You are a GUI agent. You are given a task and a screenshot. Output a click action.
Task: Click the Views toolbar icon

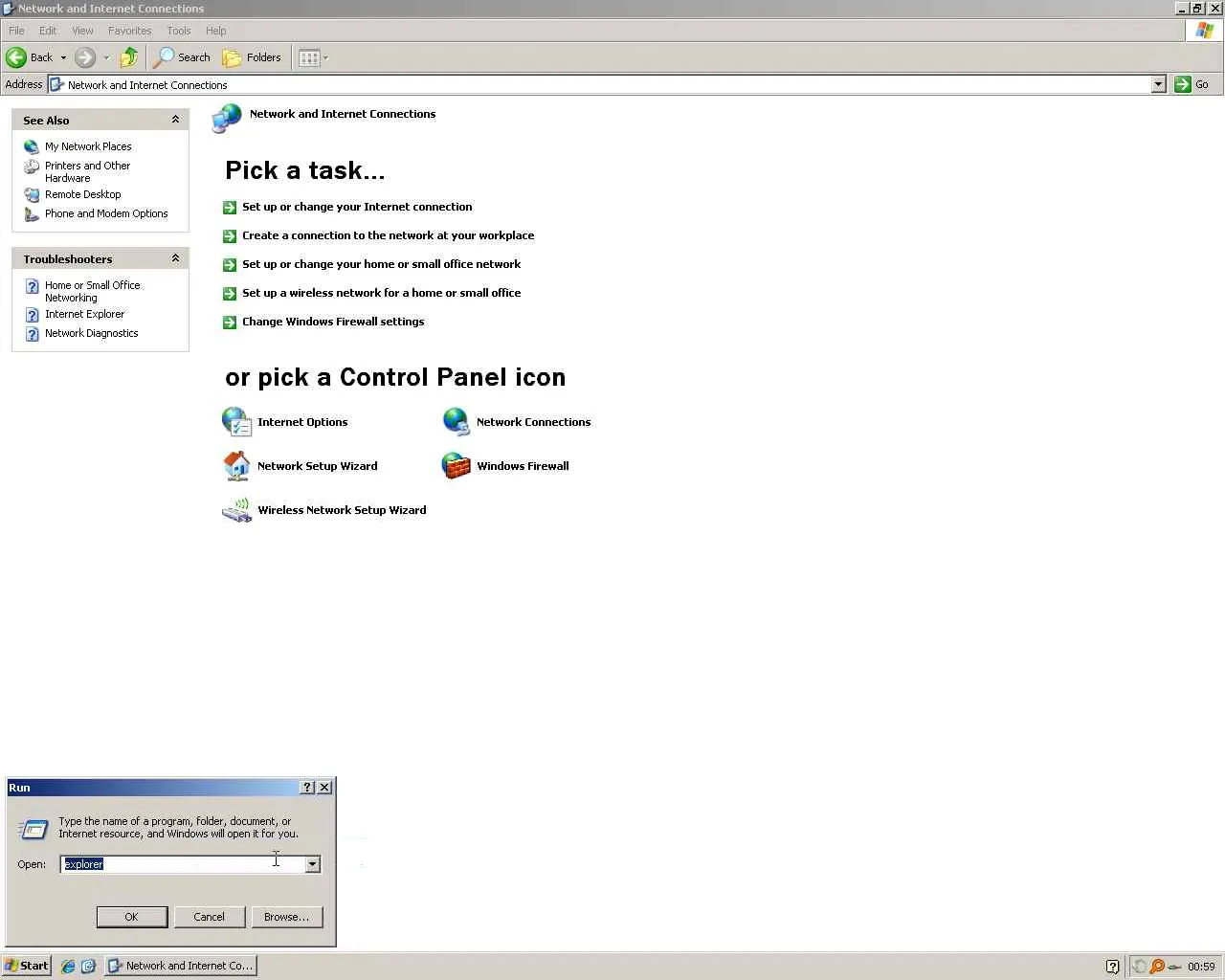(308, 57)
